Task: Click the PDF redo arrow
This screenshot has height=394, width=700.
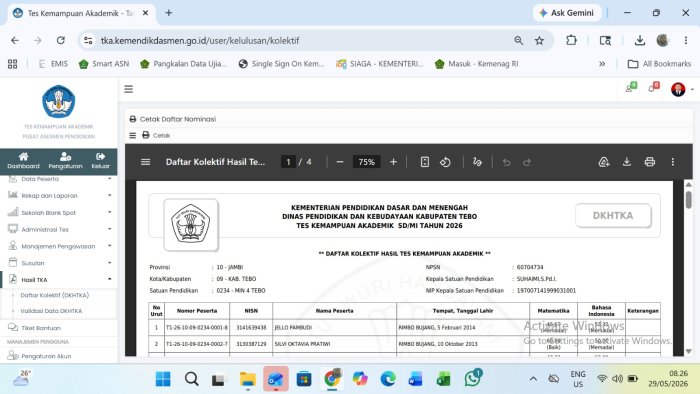Action: tap(527, 162)
